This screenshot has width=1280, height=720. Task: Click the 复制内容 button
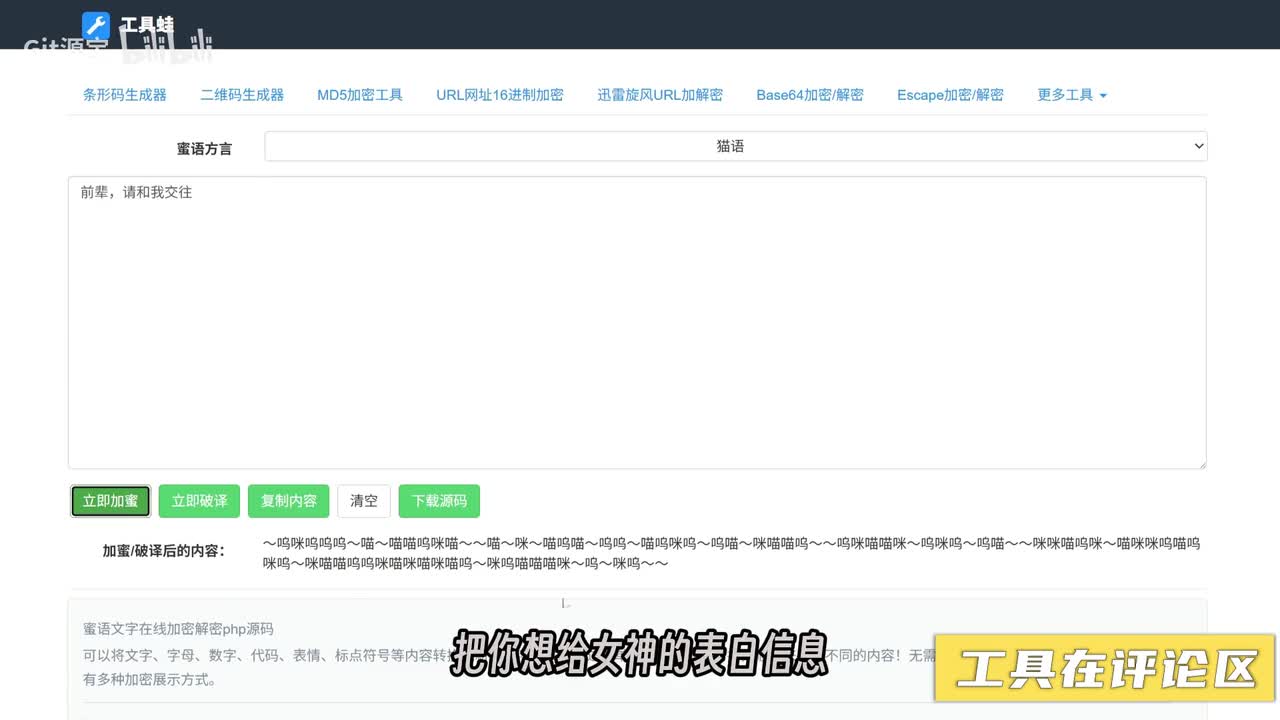289,501
